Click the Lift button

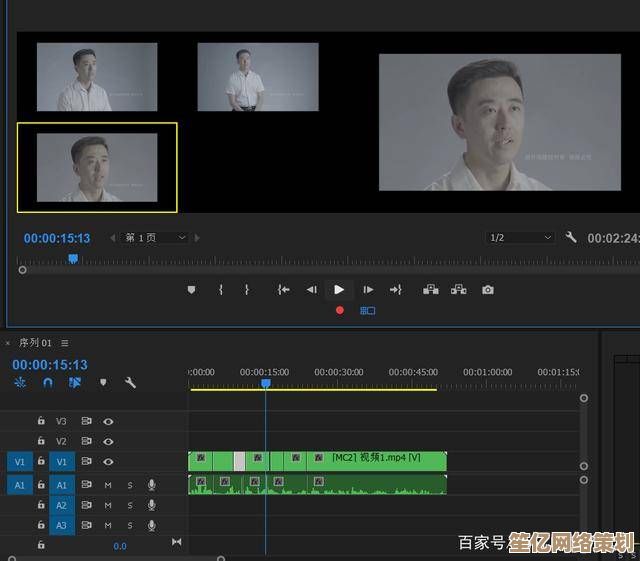tap(431, 290)
